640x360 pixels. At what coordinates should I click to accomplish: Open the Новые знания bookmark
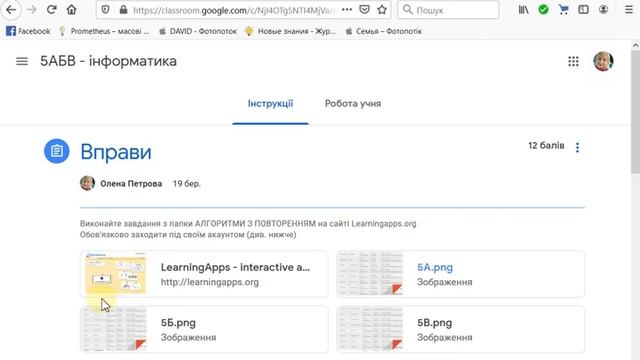click(x=290, y=31)
